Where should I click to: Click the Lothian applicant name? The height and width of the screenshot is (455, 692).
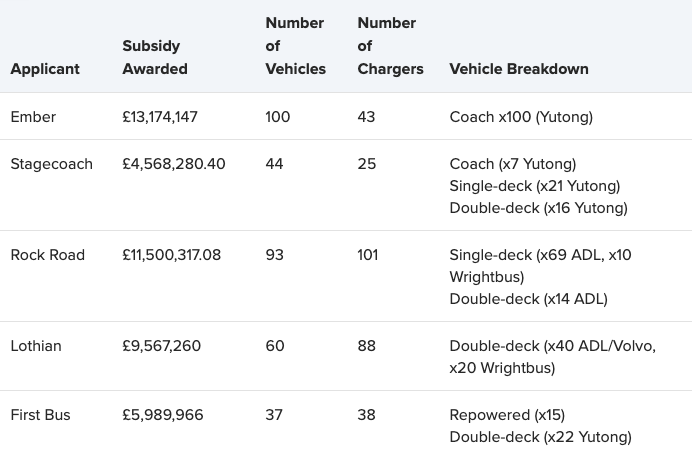tap(36, 346)
